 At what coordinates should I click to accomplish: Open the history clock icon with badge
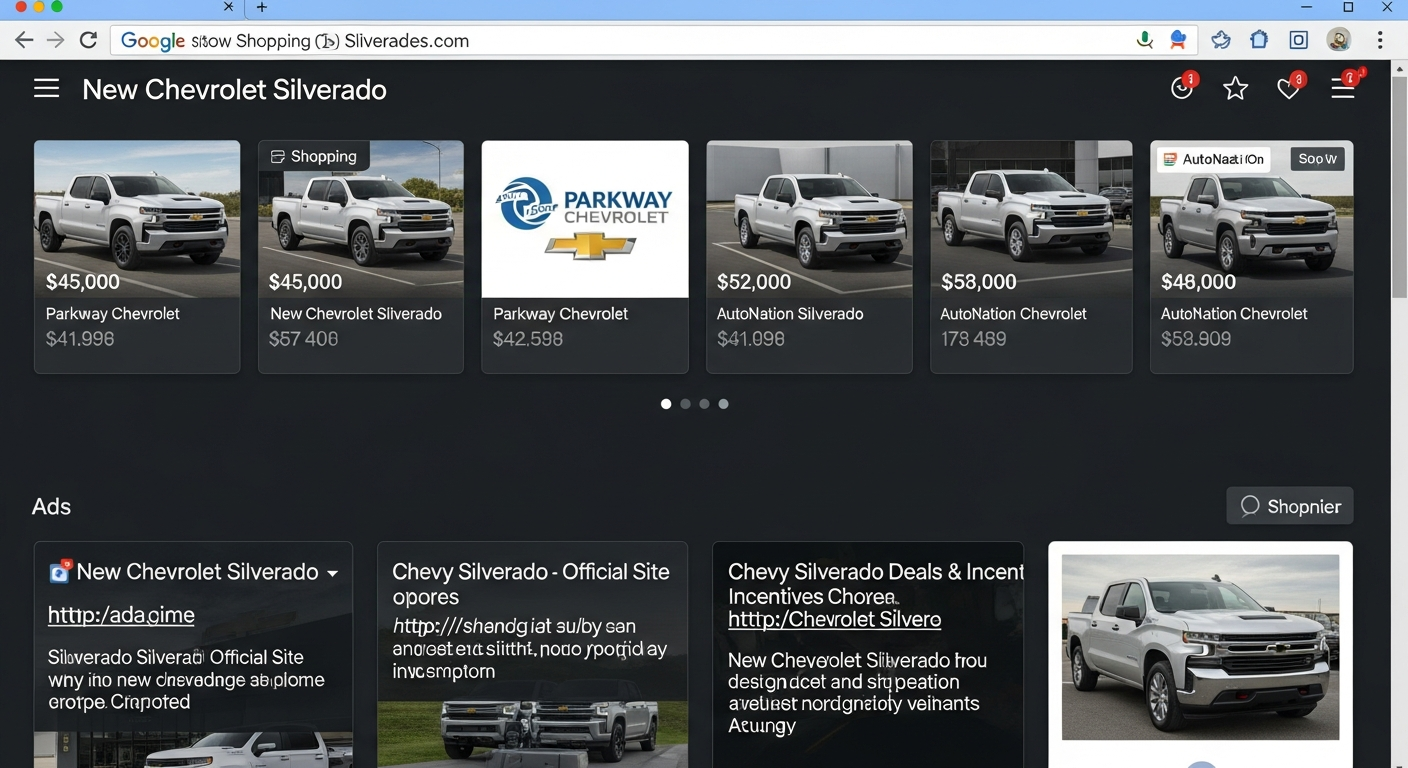(1183, 88)
